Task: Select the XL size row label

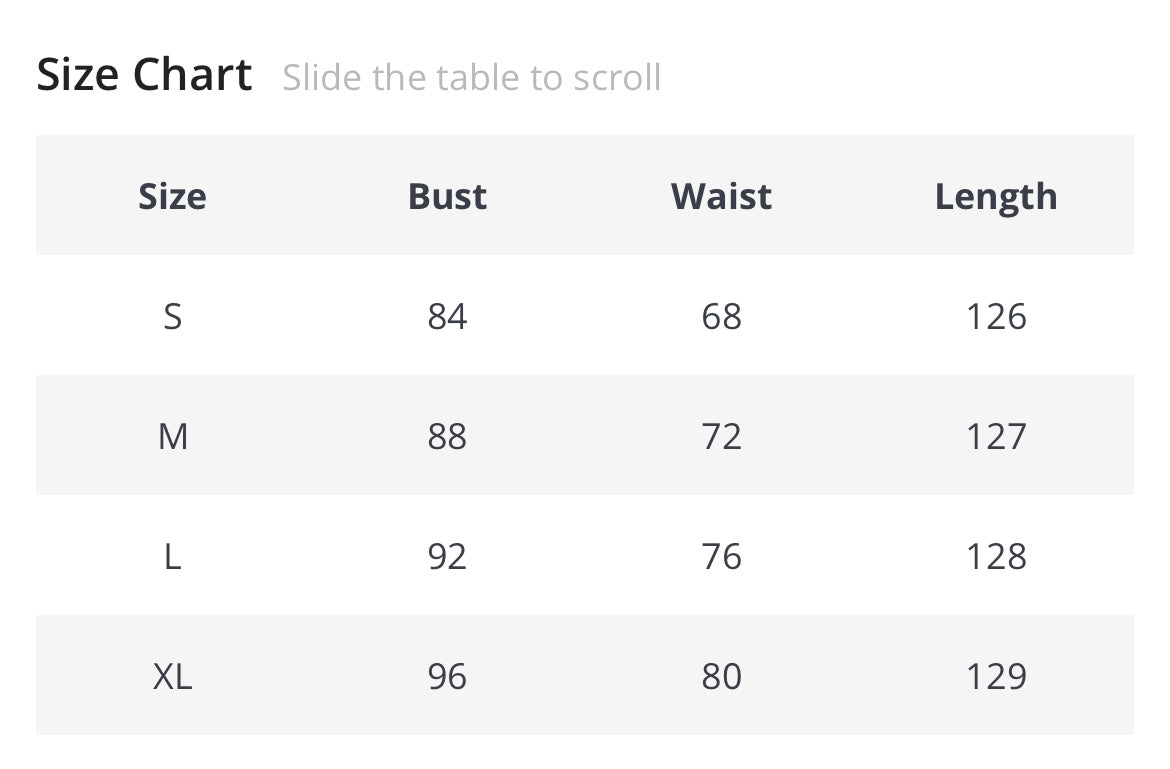Action: [x=172, y=677]
